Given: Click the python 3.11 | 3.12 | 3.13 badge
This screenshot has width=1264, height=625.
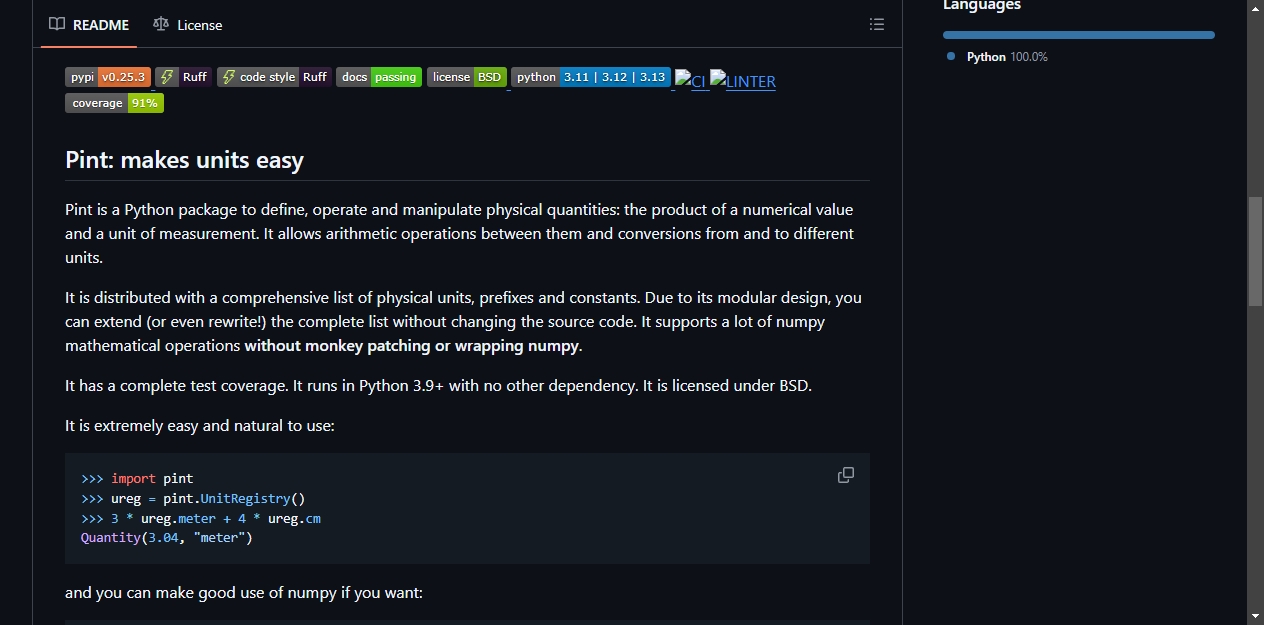Looking at the screenshot, I should tap(591, 77).
